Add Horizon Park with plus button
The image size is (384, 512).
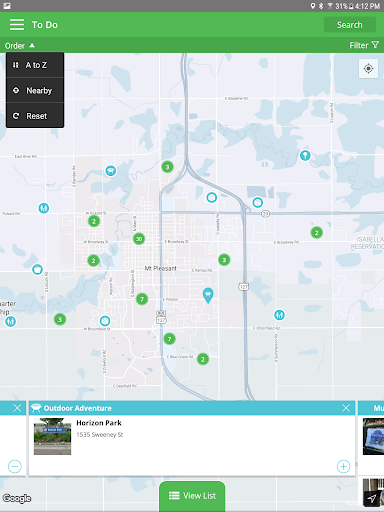click(343, 466)
